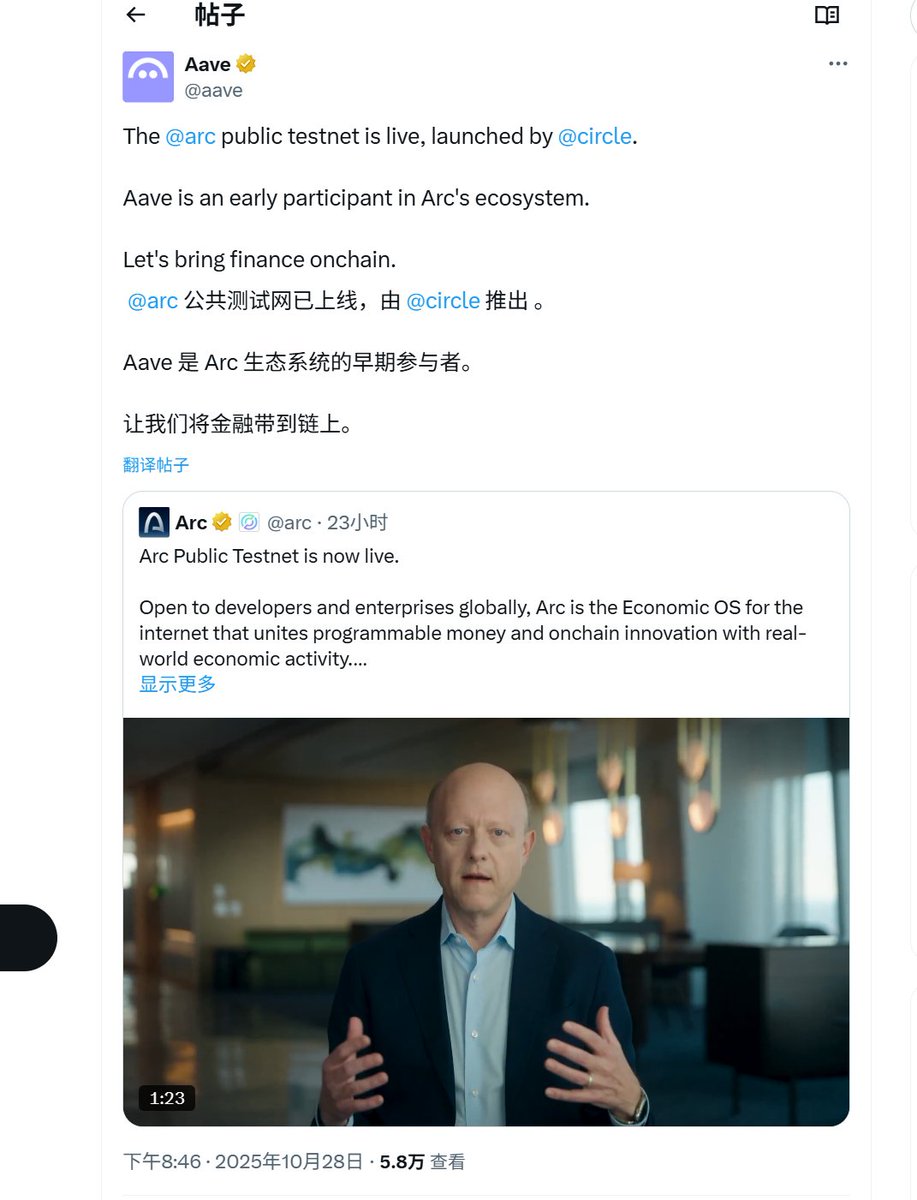The height and width of the screenshot is (1200, 917).
Task: Open @arc mention in English text
Action: pos(190,136)
